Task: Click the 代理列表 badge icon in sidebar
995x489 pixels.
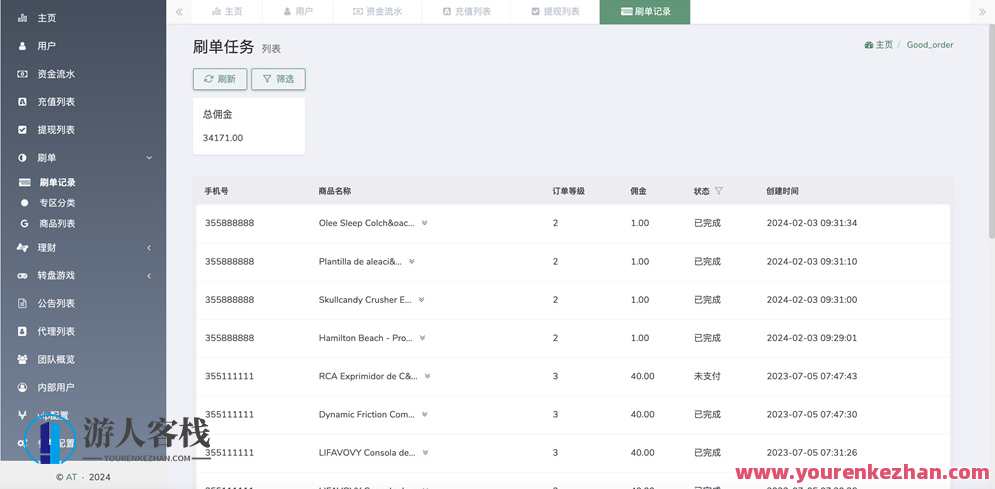Action: point(23,332)
